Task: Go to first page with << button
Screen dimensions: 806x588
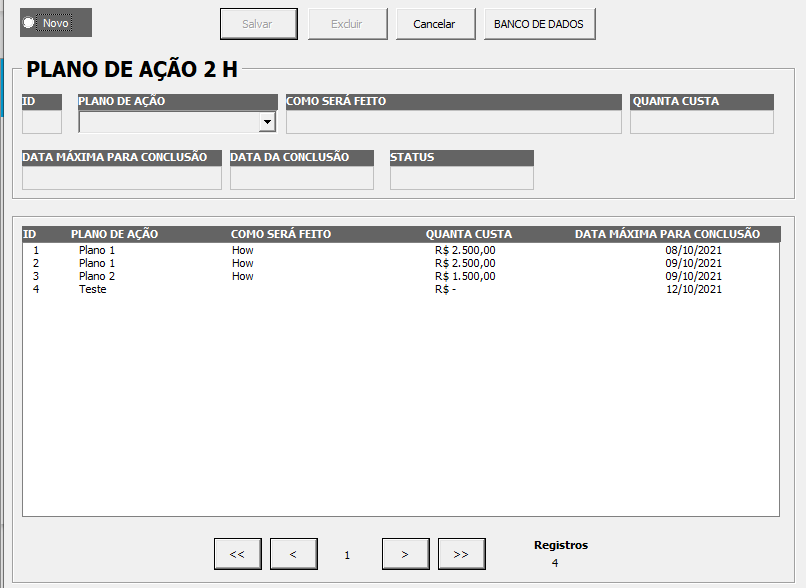Action: point(237,554)
